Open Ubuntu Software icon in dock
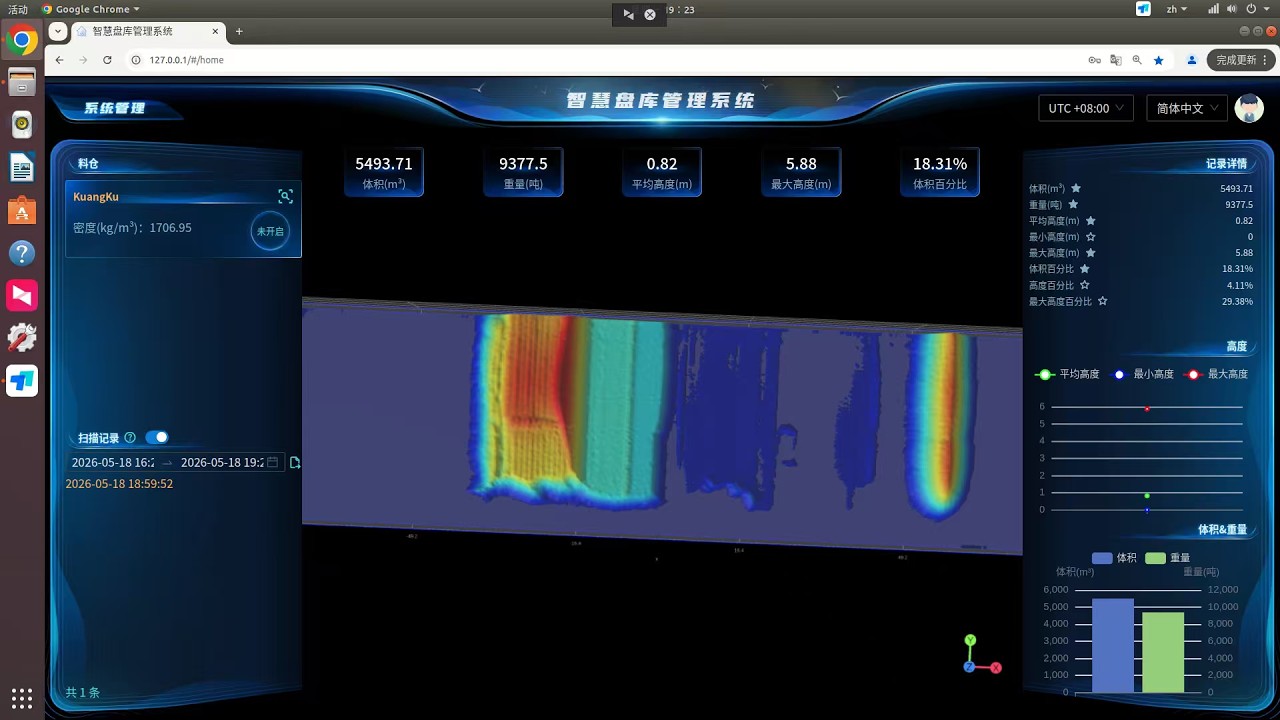The height and width of the screenshot is (720, 1280). point(22,211)
